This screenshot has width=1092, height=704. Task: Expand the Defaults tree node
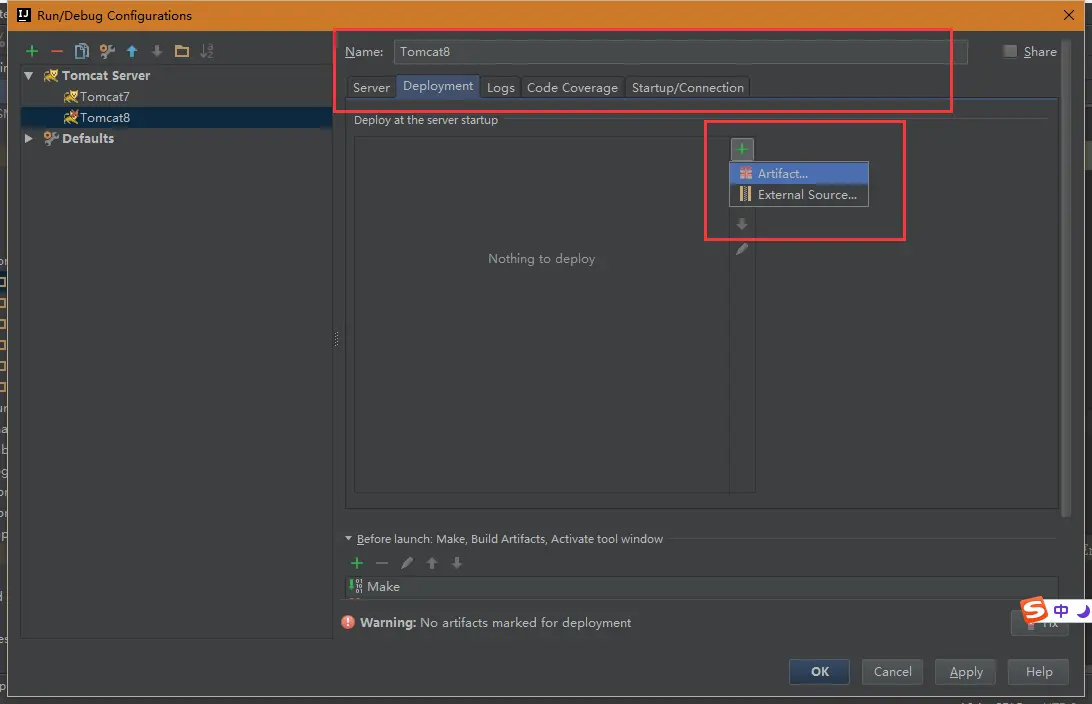[x=29, y=138]
